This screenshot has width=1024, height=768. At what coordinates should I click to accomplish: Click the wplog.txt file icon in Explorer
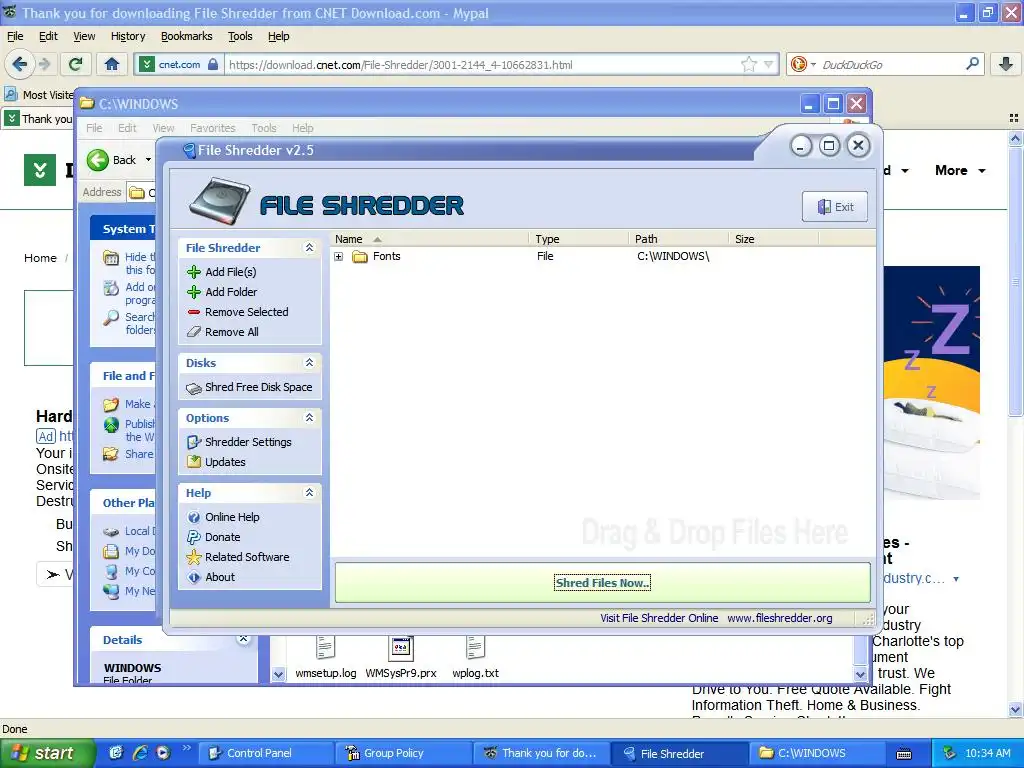tap(475, 648)
